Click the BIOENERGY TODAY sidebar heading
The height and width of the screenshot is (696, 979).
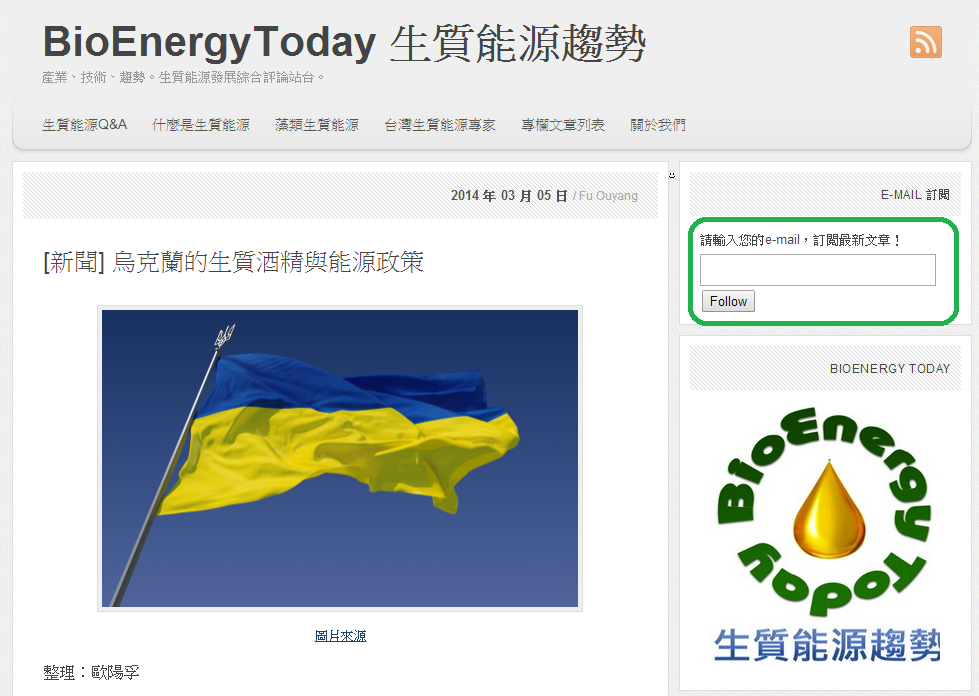coord(889,369)
